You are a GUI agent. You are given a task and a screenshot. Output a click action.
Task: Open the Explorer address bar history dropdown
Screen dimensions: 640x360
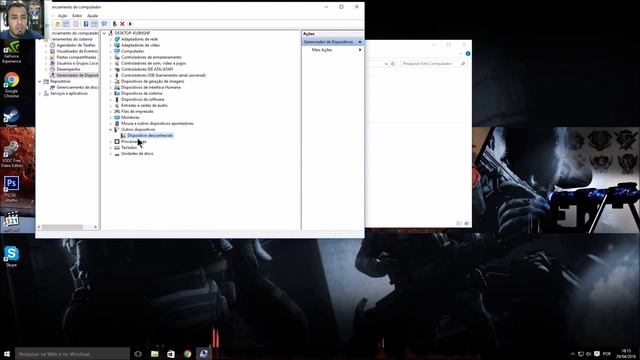tap(386, 64)
